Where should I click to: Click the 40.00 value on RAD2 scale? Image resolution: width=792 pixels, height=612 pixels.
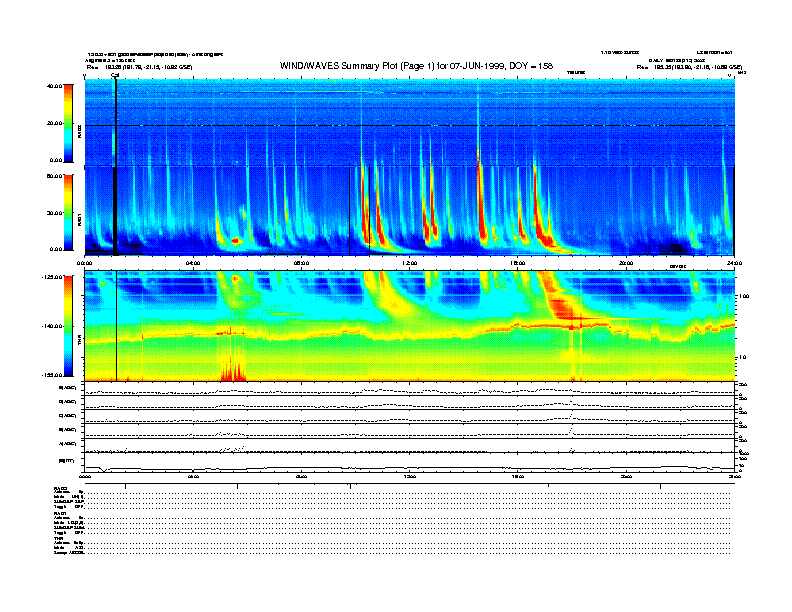[x=54, y=86]
